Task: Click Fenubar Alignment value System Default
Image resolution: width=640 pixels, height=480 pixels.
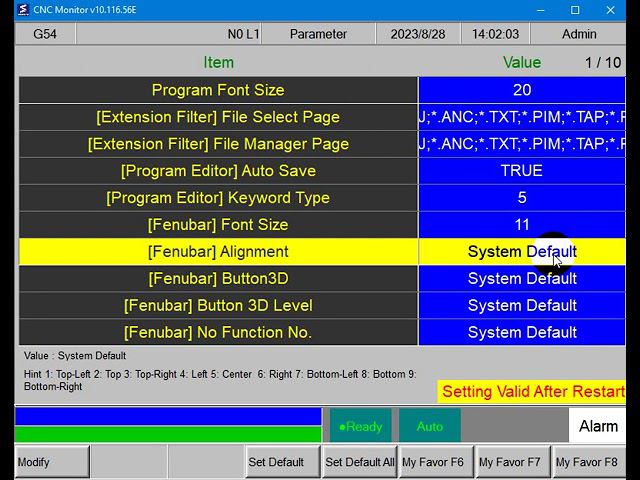Action: [522, 251]
